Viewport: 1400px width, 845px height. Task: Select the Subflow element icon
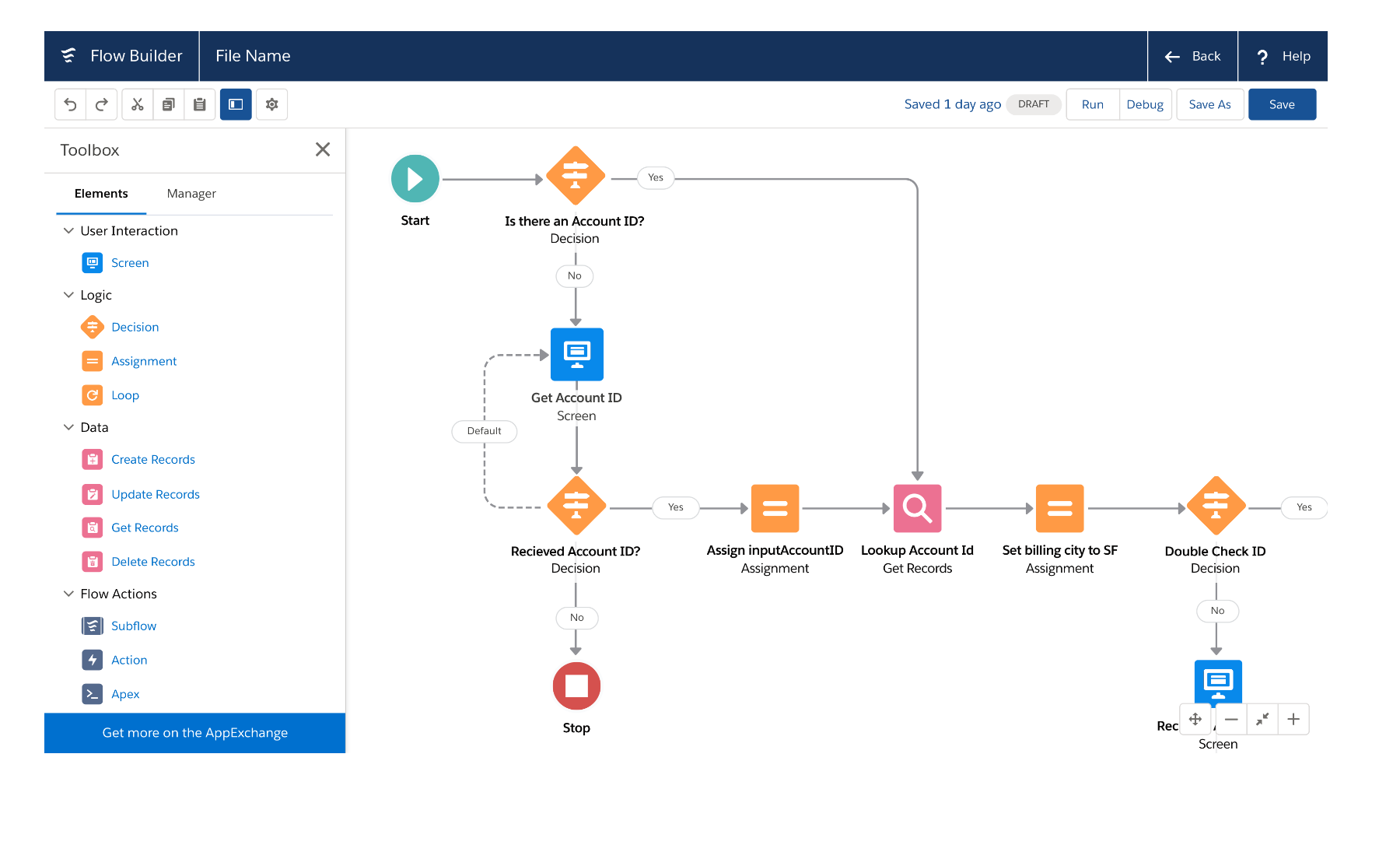(x=93, y=626)
